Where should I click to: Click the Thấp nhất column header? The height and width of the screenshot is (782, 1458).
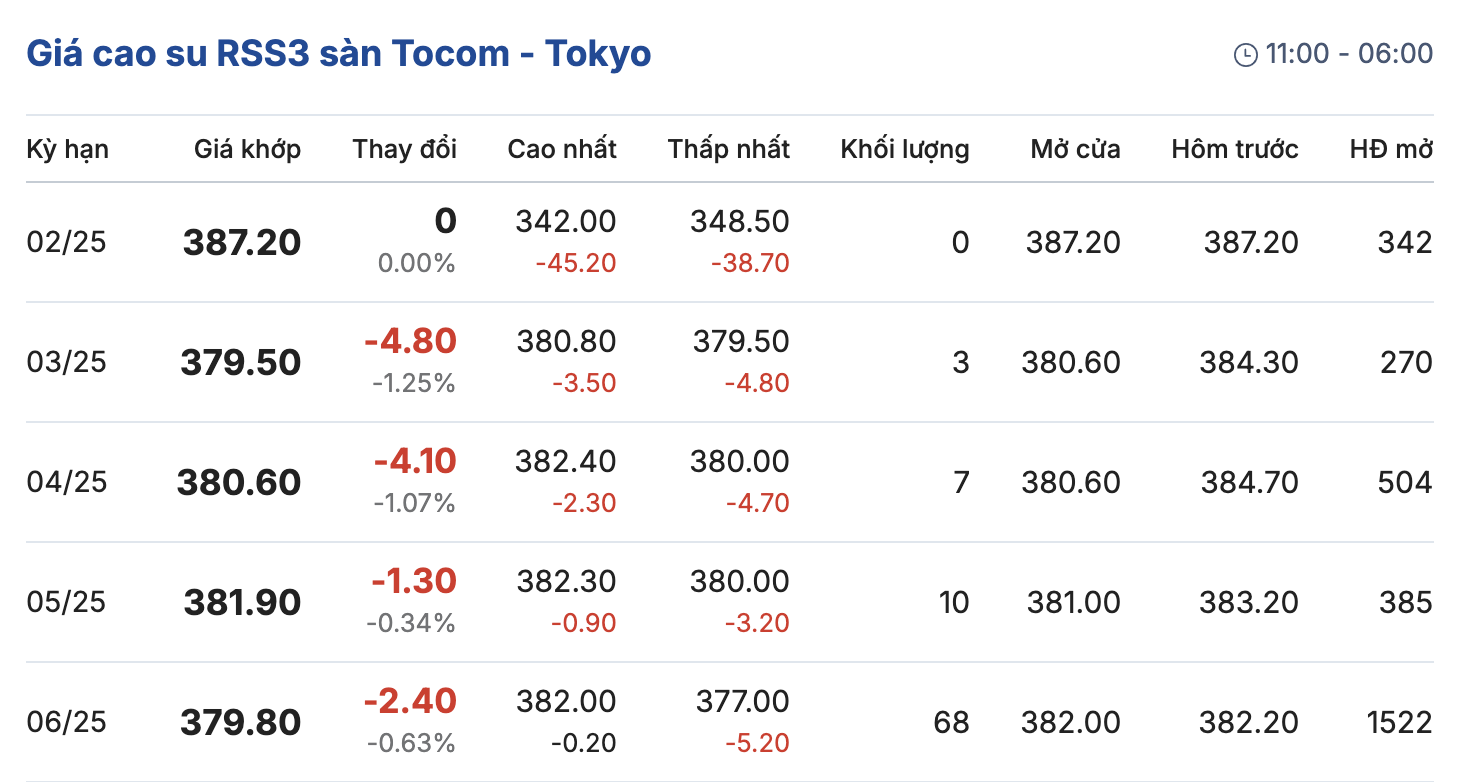click(728, 150)
